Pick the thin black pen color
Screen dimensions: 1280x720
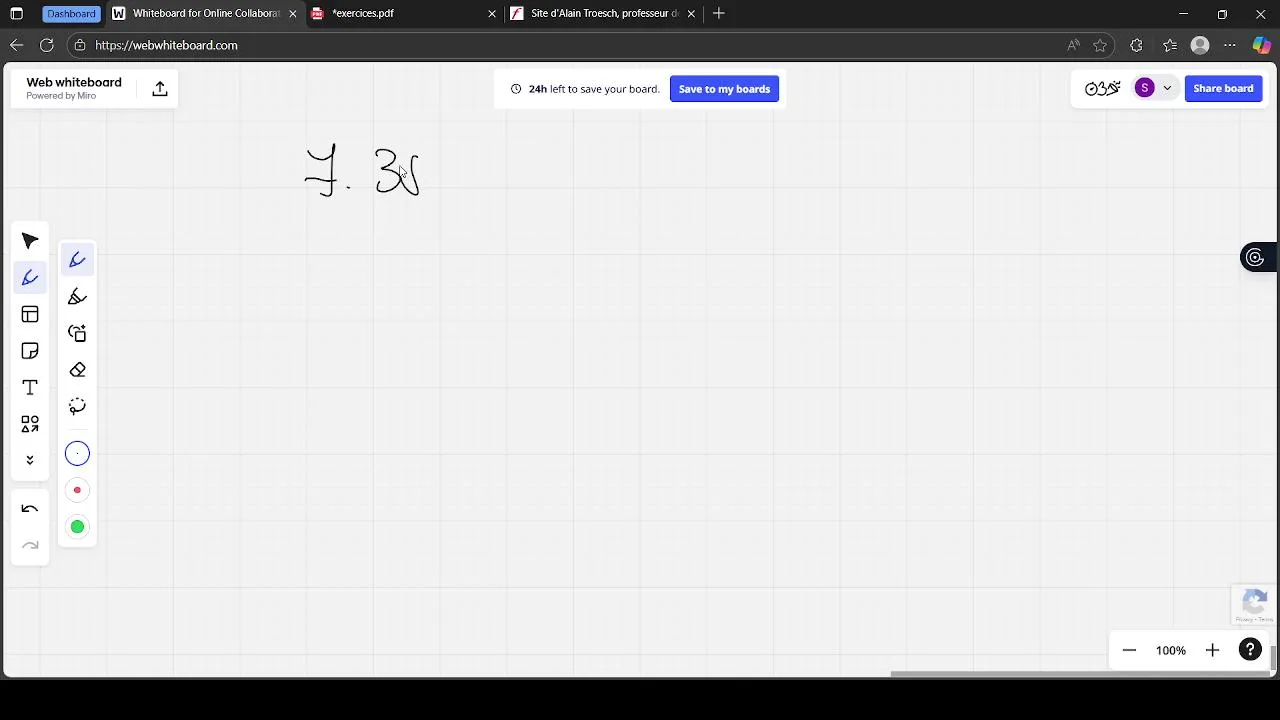point(77,454)
